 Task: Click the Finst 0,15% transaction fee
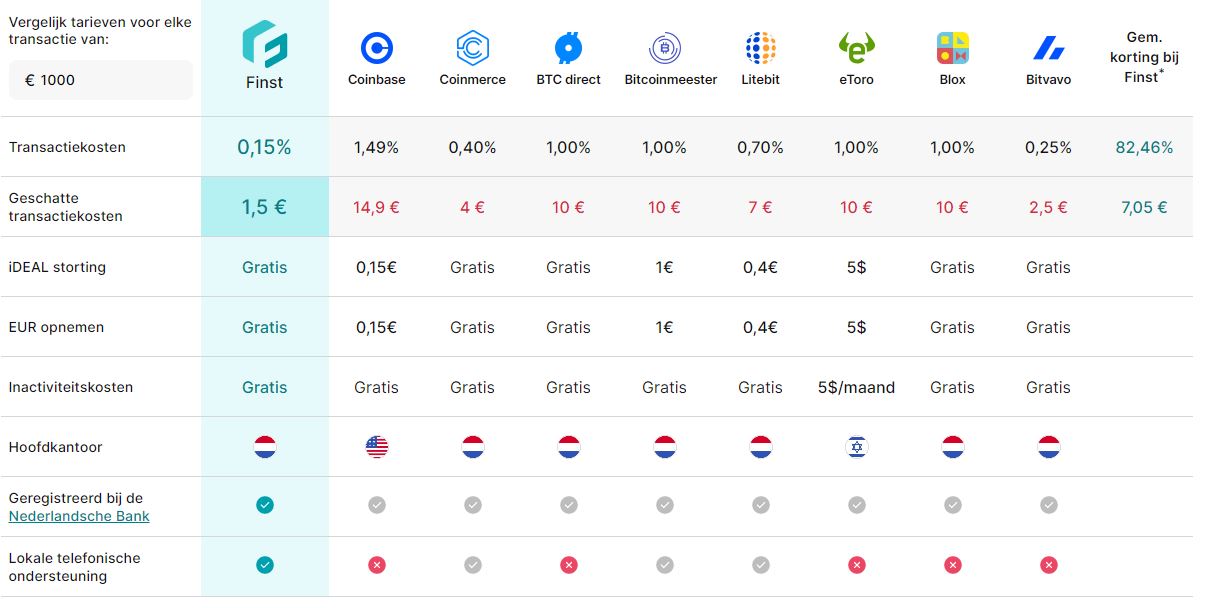pyautogui.click(x=264, y=147)
